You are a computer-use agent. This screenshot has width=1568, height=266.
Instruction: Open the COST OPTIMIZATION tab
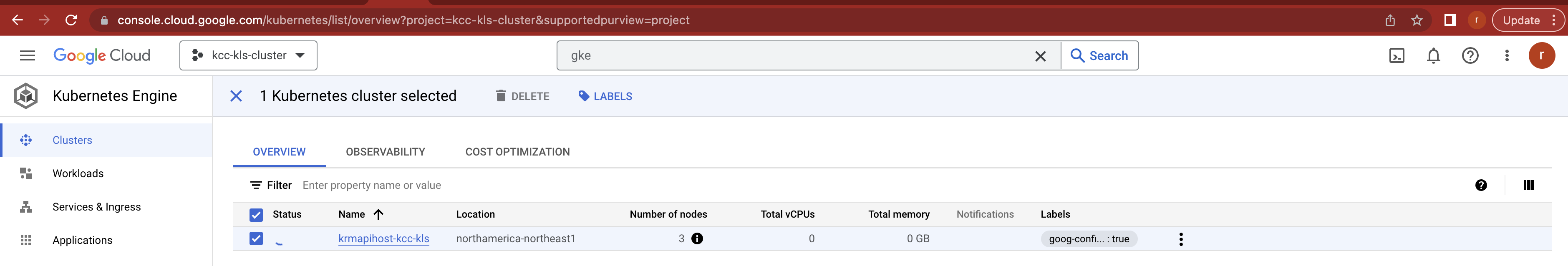click(517, 152)
